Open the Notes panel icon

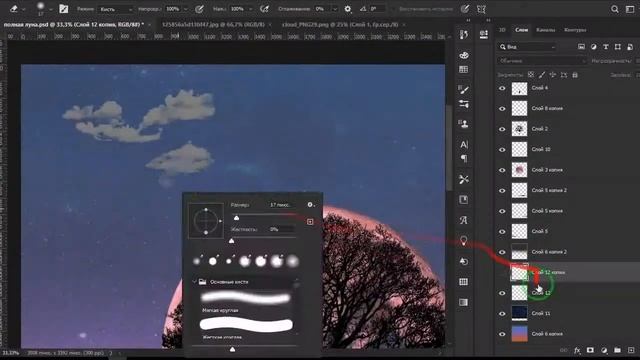pos(464,200)
